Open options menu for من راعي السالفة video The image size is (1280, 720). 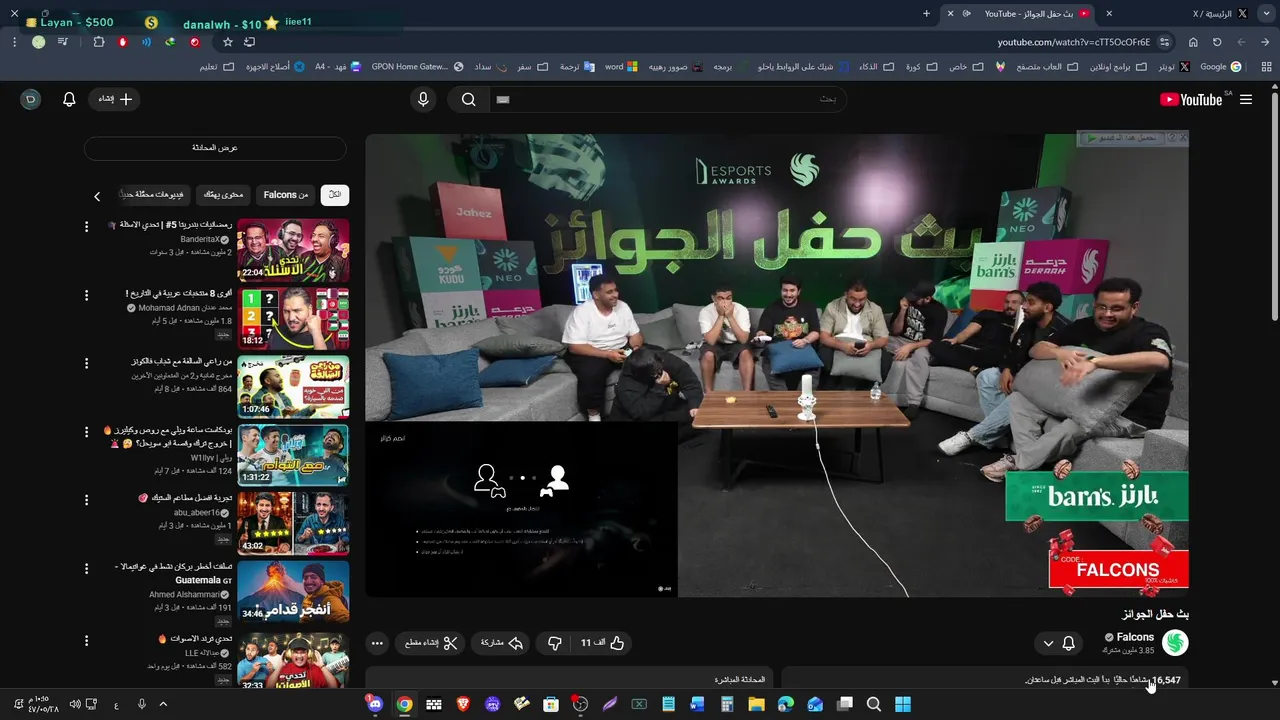coord(86,363)
